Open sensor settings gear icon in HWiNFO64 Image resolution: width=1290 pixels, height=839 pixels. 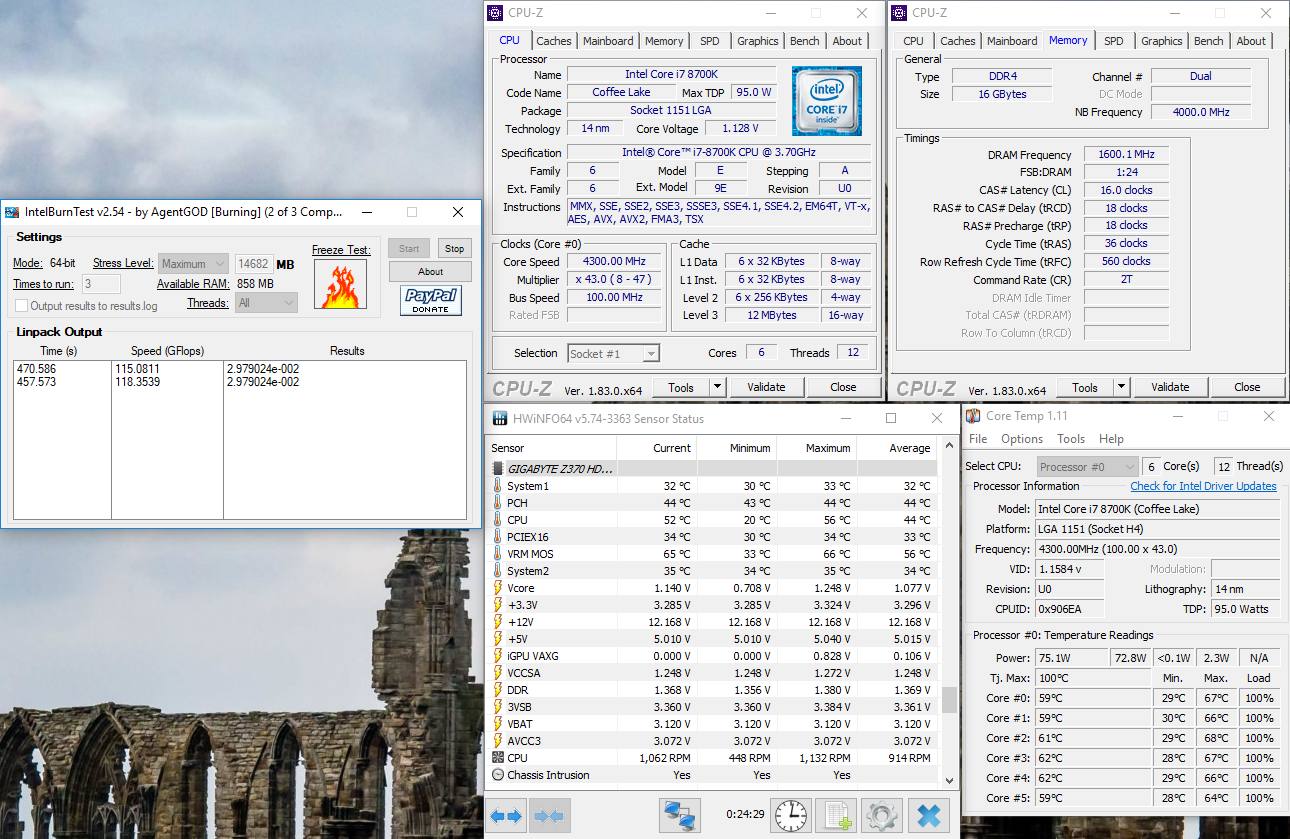882,816
